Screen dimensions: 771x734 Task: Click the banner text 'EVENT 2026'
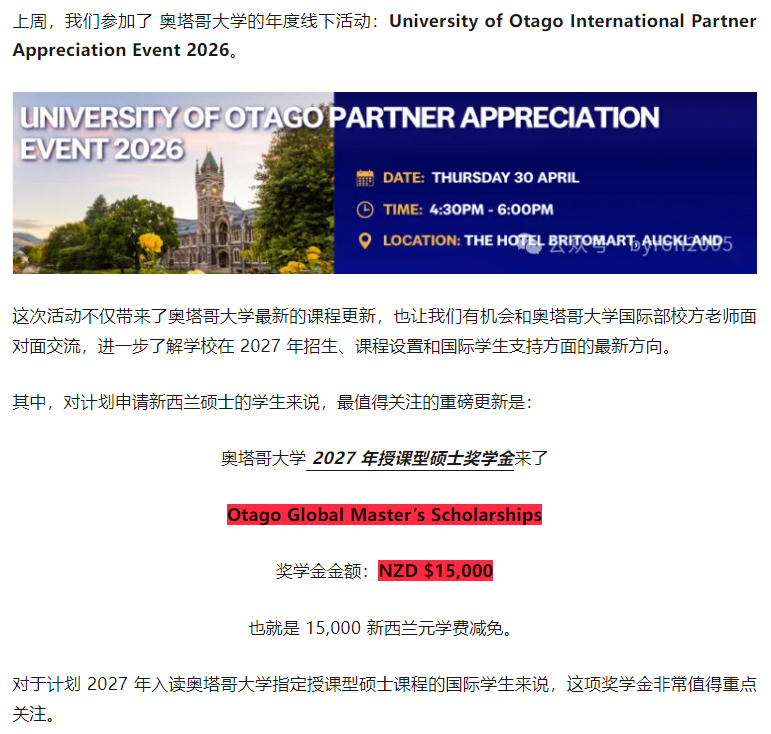(102, 149)
